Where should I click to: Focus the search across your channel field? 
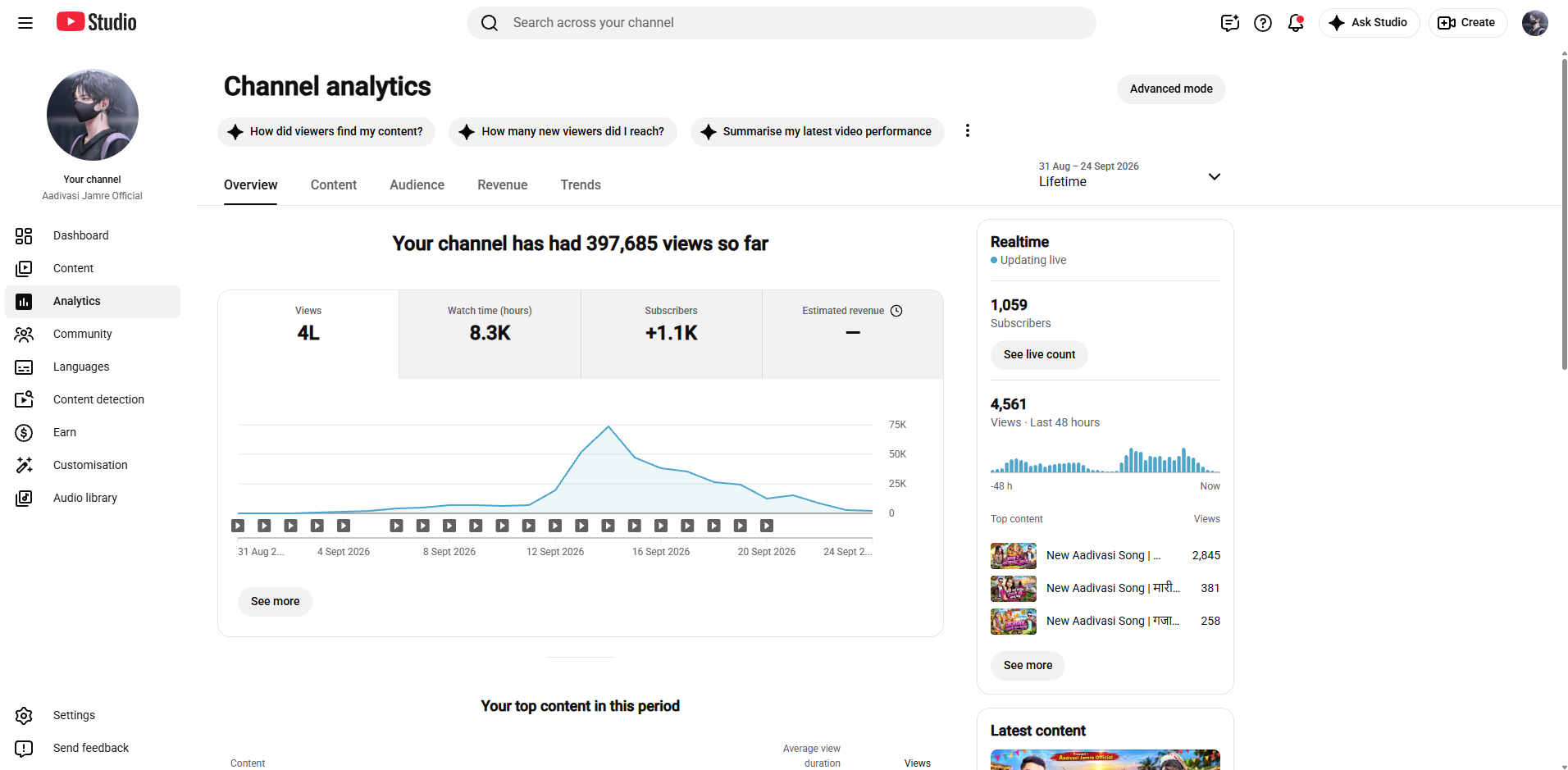pyautogui.click(x=781, y=23)
